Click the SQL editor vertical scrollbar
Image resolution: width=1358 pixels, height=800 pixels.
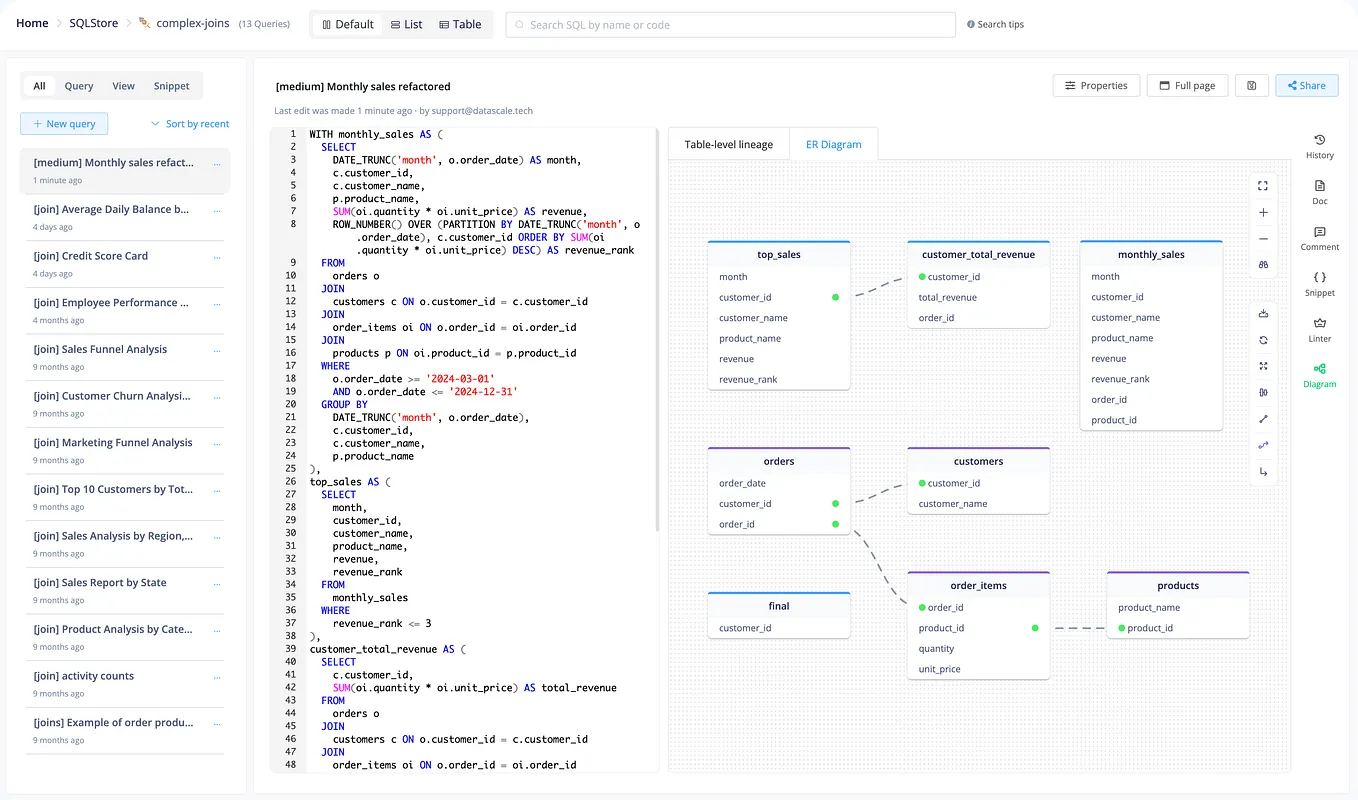657,330
